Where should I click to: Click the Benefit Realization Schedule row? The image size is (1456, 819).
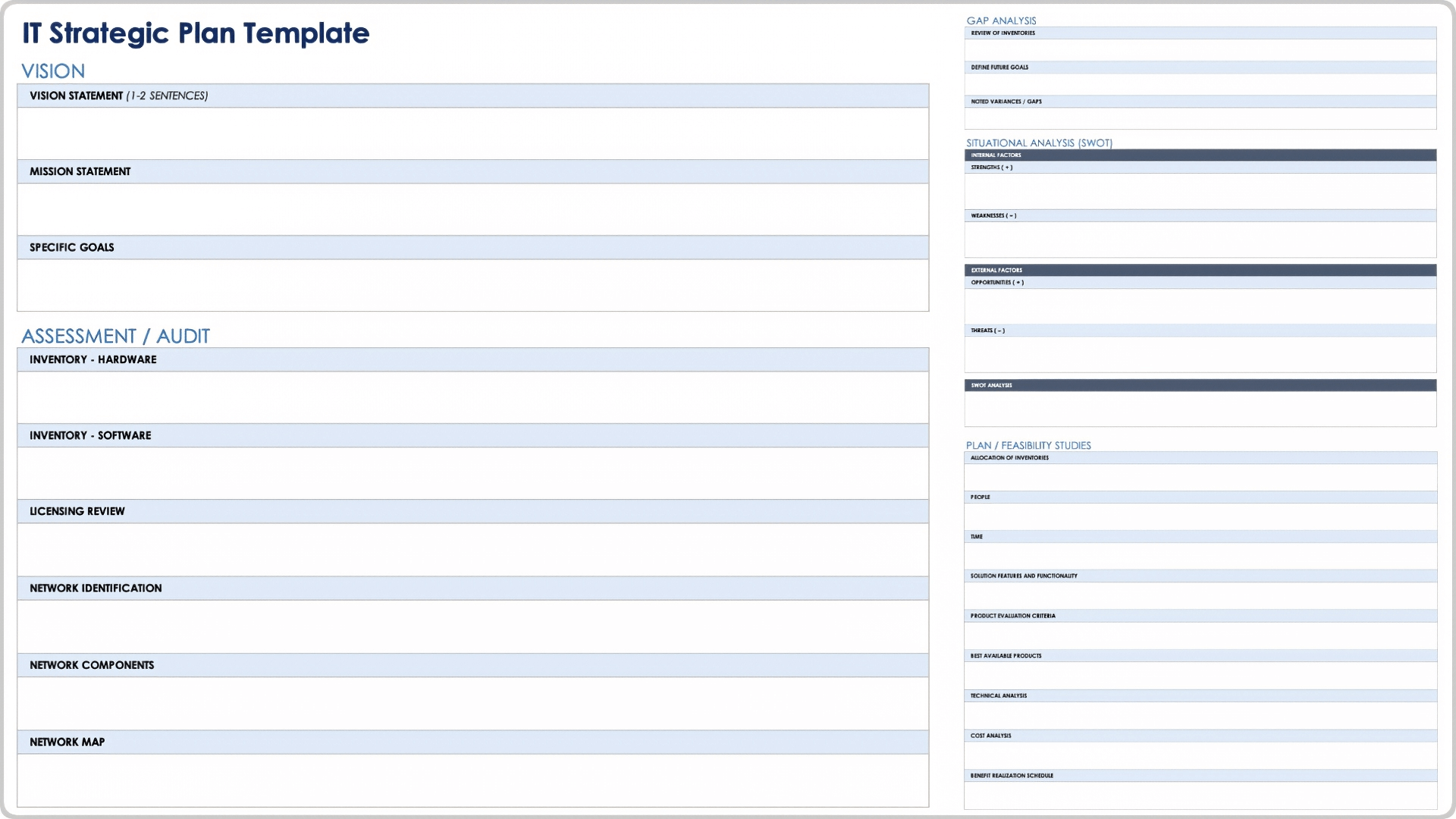click(x=1200, y=776)
